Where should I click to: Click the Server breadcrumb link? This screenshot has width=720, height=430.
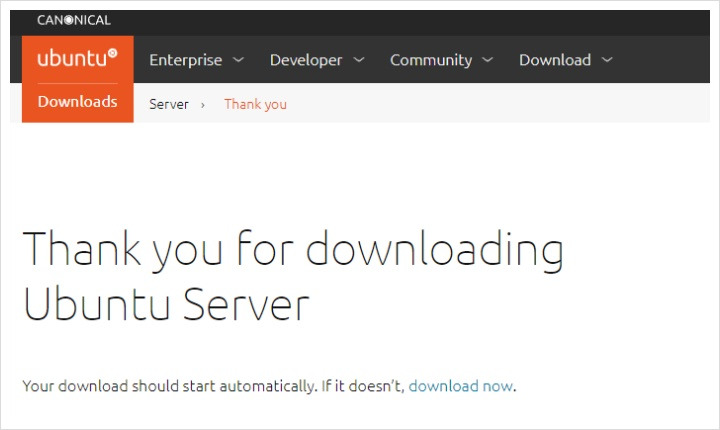pos(169,104)
